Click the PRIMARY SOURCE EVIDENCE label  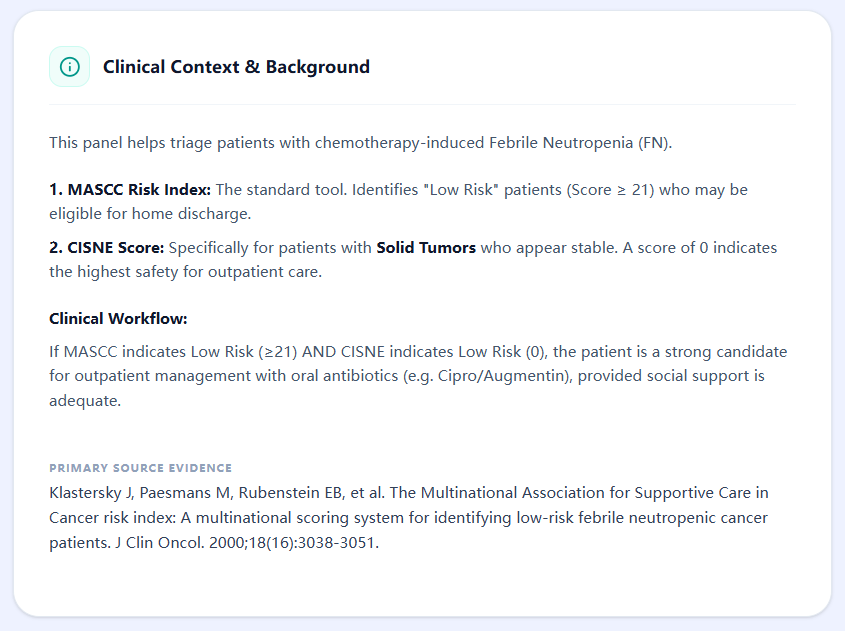140,468
